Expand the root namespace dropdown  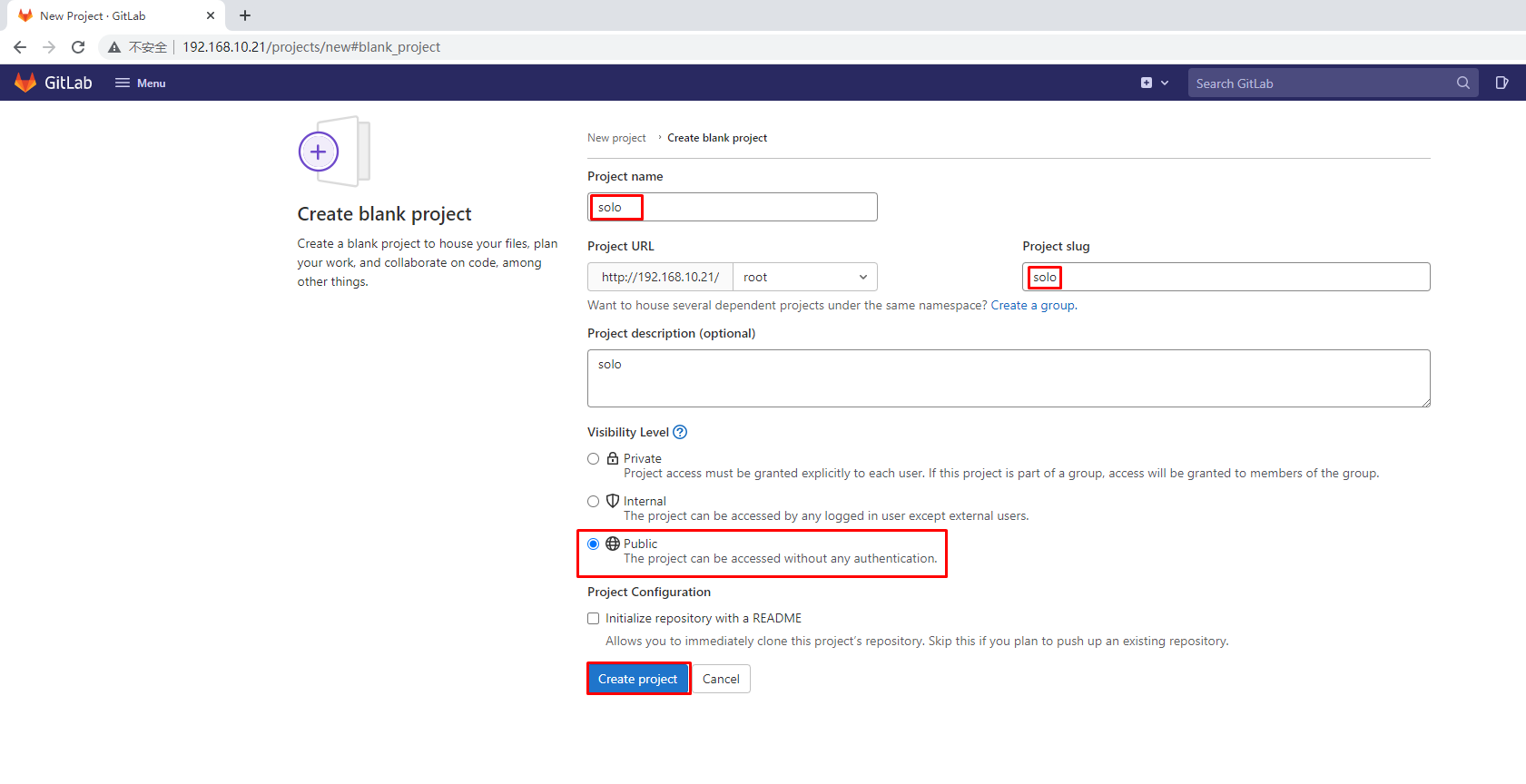tap(804, 277)
